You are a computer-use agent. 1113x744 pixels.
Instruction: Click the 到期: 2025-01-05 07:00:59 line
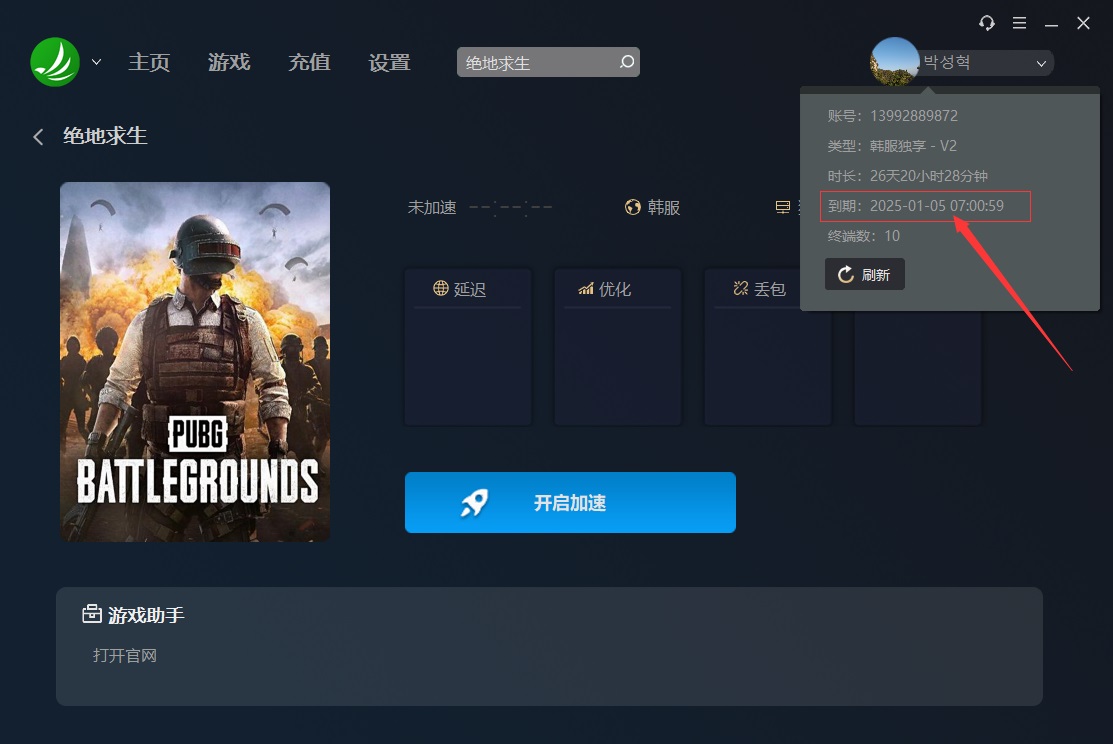[x=916, y=206]
